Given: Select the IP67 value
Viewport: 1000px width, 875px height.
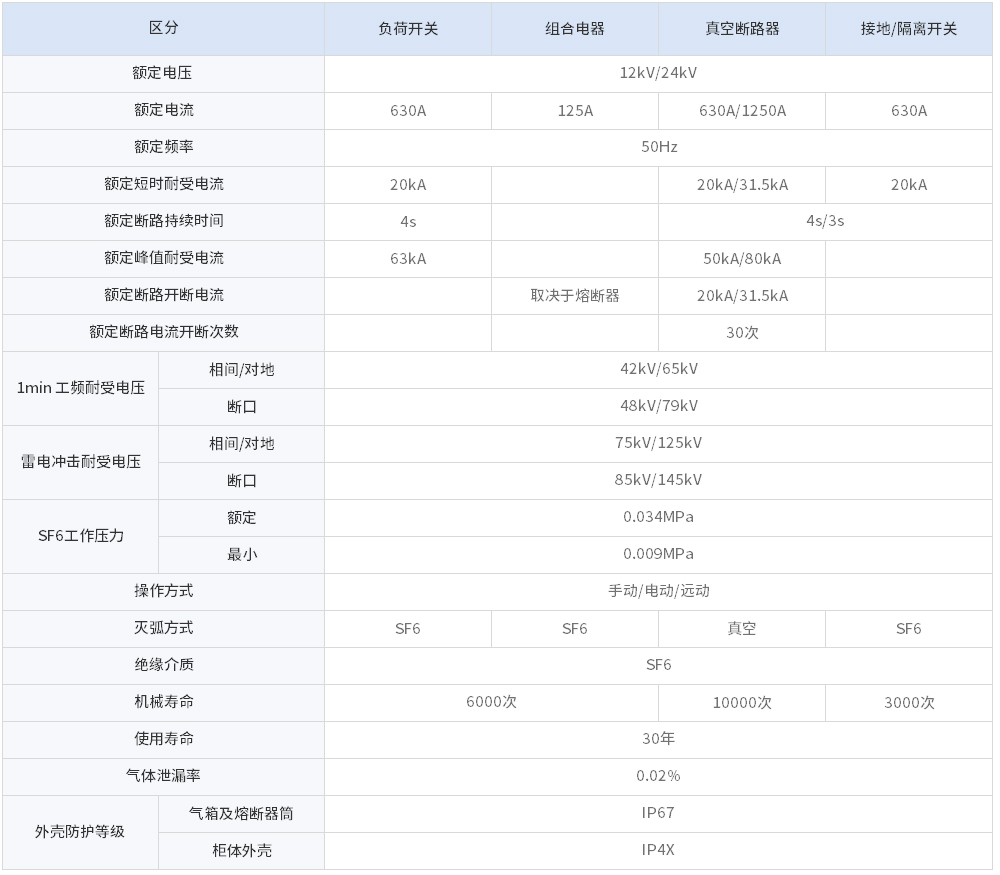Looking at the screenshot, I should 658,813.
